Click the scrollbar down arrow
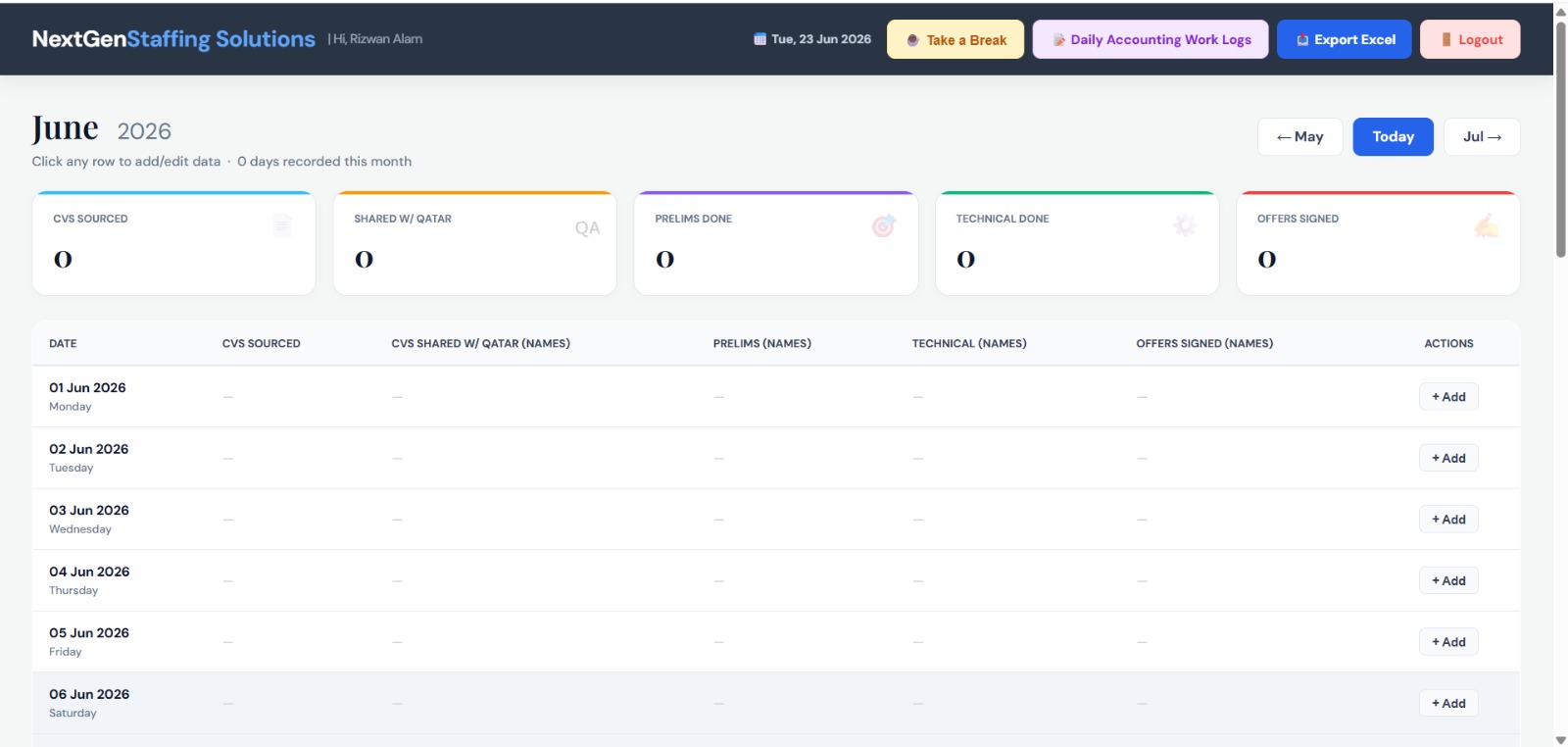This screenshot has height=747, width=1568. coord(1560,739)
